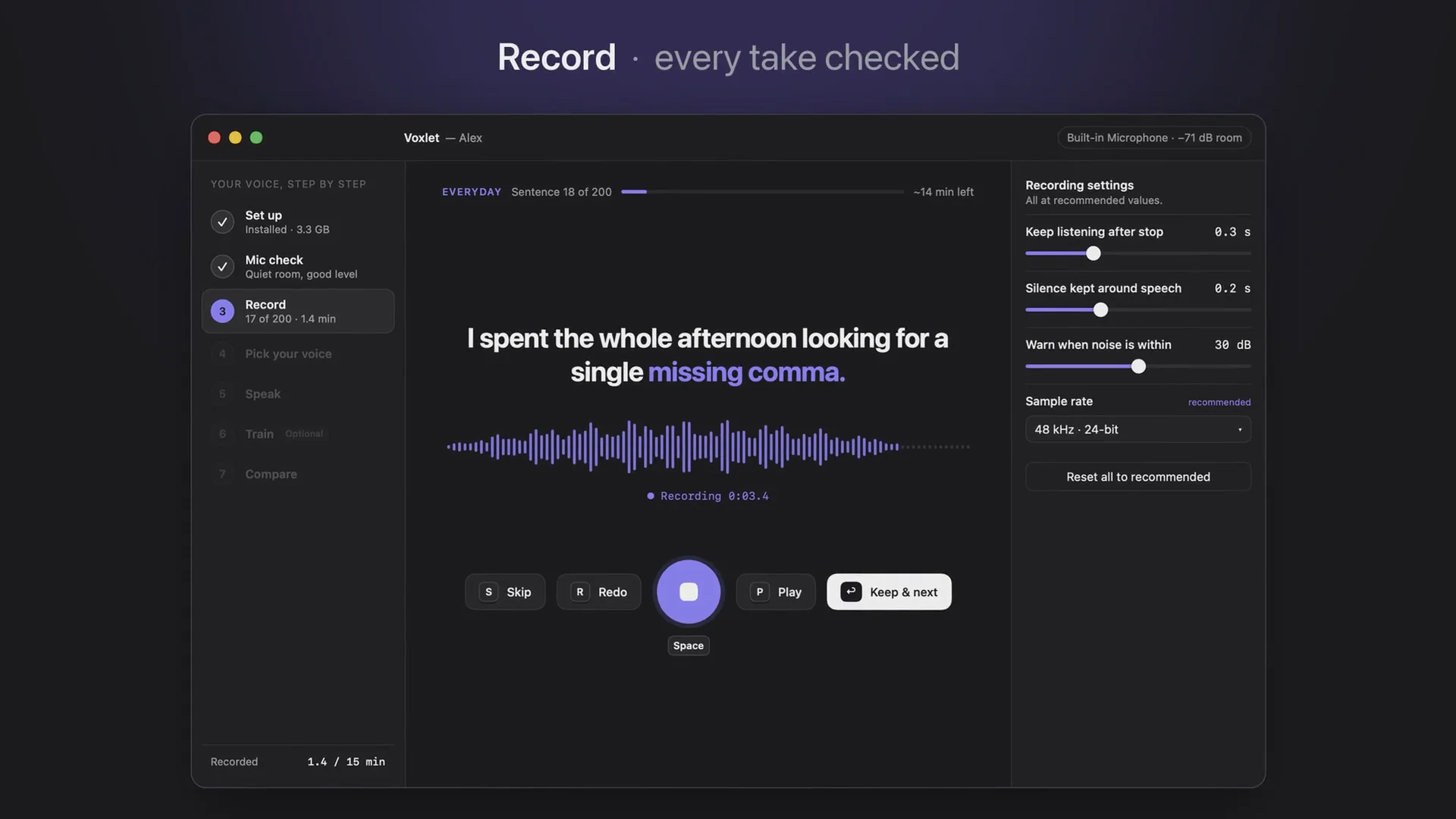Click the Space shortcut label under stop

click(x=688, y=645)
